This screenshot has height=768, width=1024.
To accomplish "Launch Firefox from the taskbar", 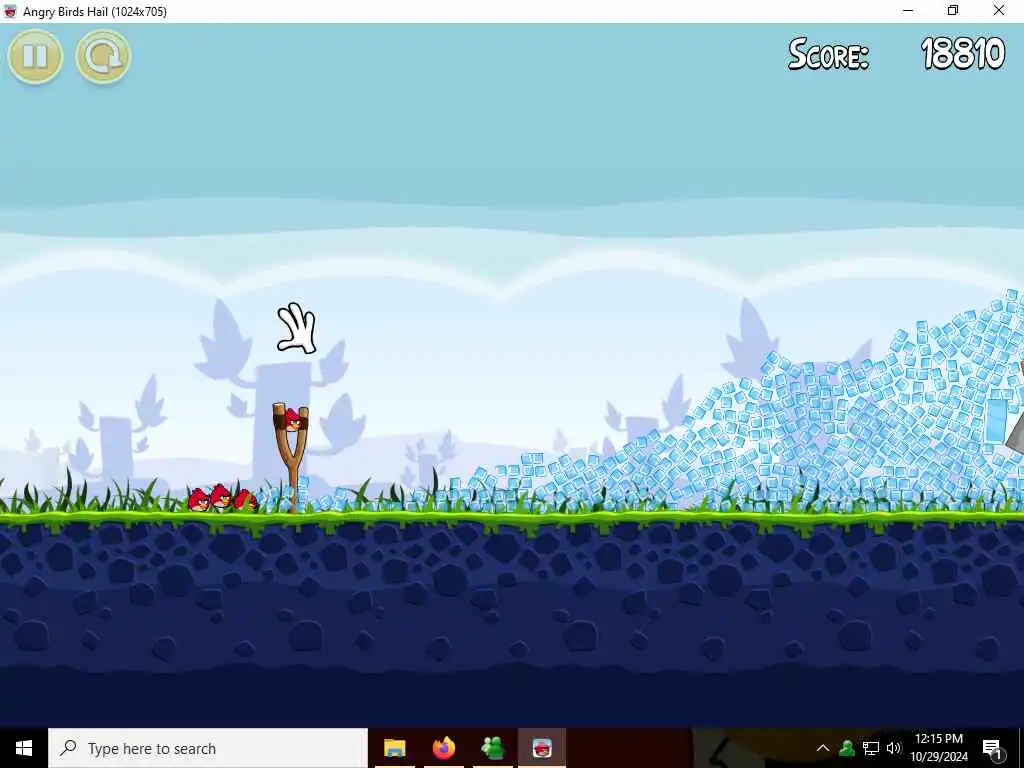I will (443, 748).
